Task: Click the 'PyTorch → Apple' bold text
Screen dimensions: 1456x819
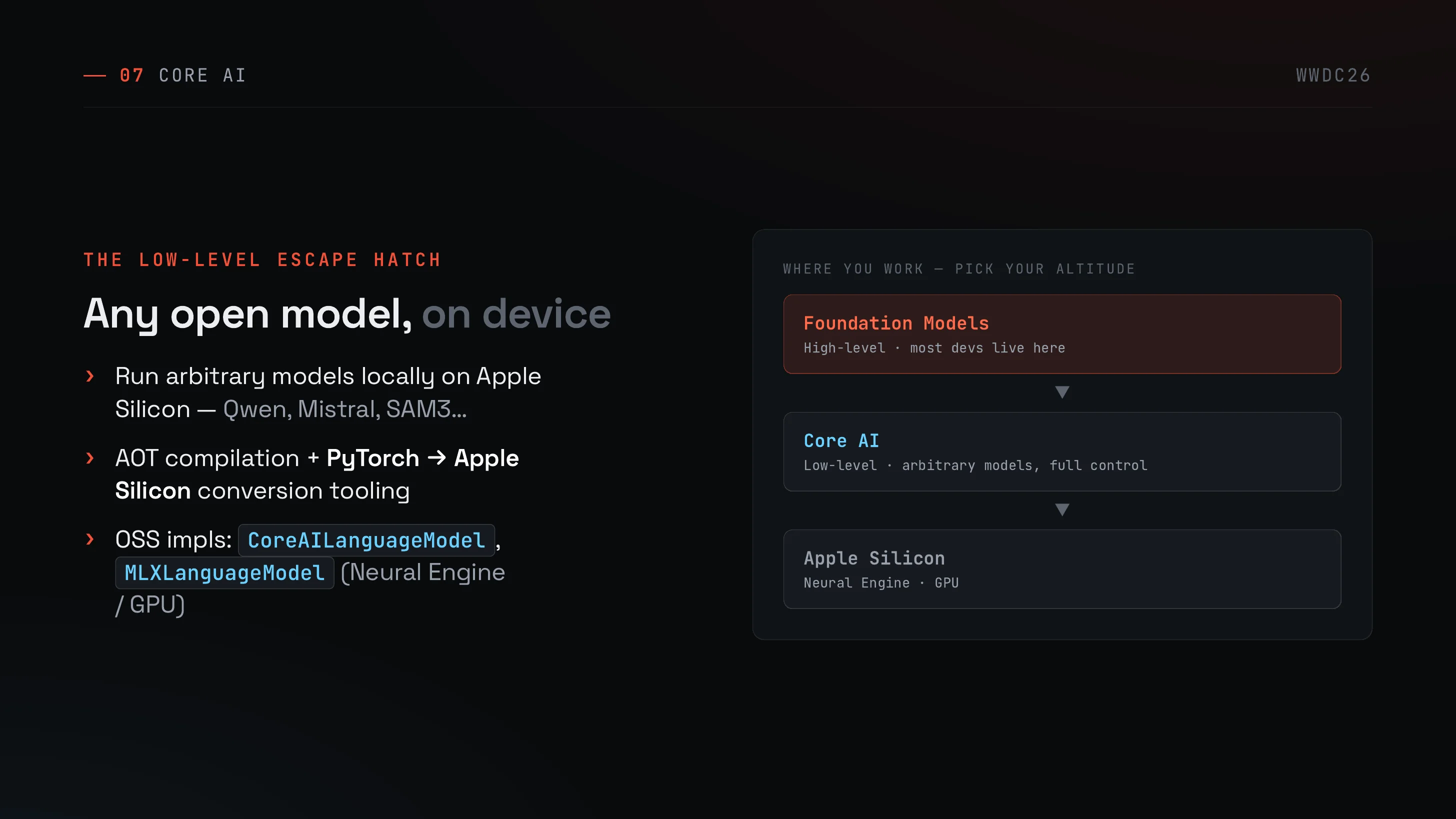Action: click(423, 458)
